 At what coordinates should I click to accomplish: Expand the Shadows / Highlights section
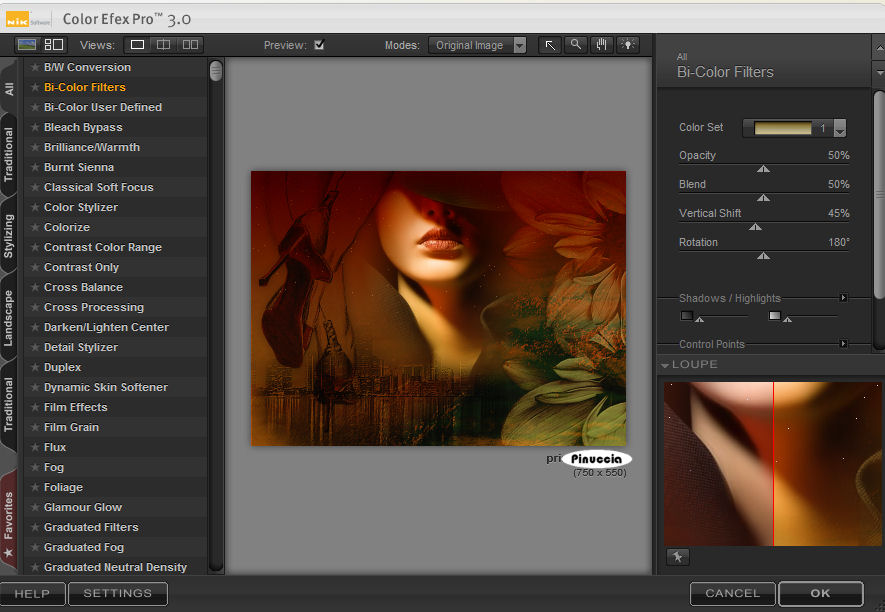click(843, 298)
